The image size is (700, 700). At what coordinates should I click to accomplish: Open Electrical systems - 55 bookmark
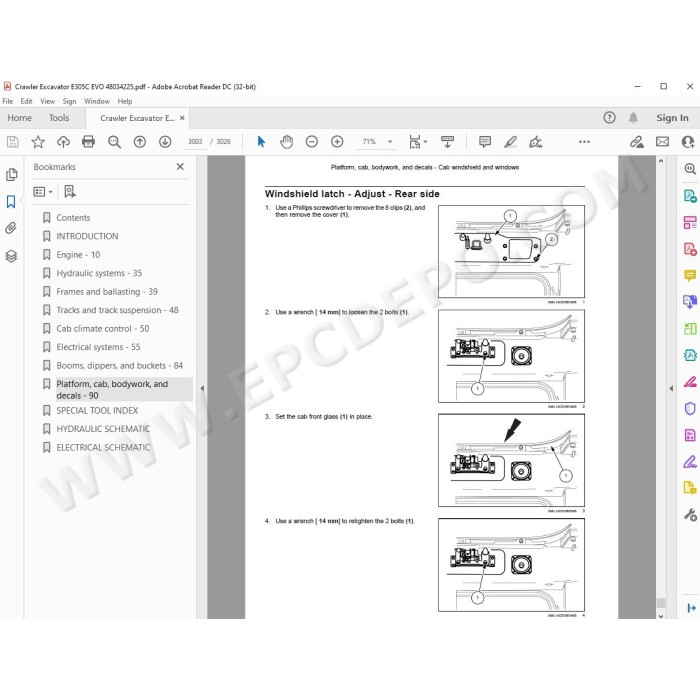98,347
